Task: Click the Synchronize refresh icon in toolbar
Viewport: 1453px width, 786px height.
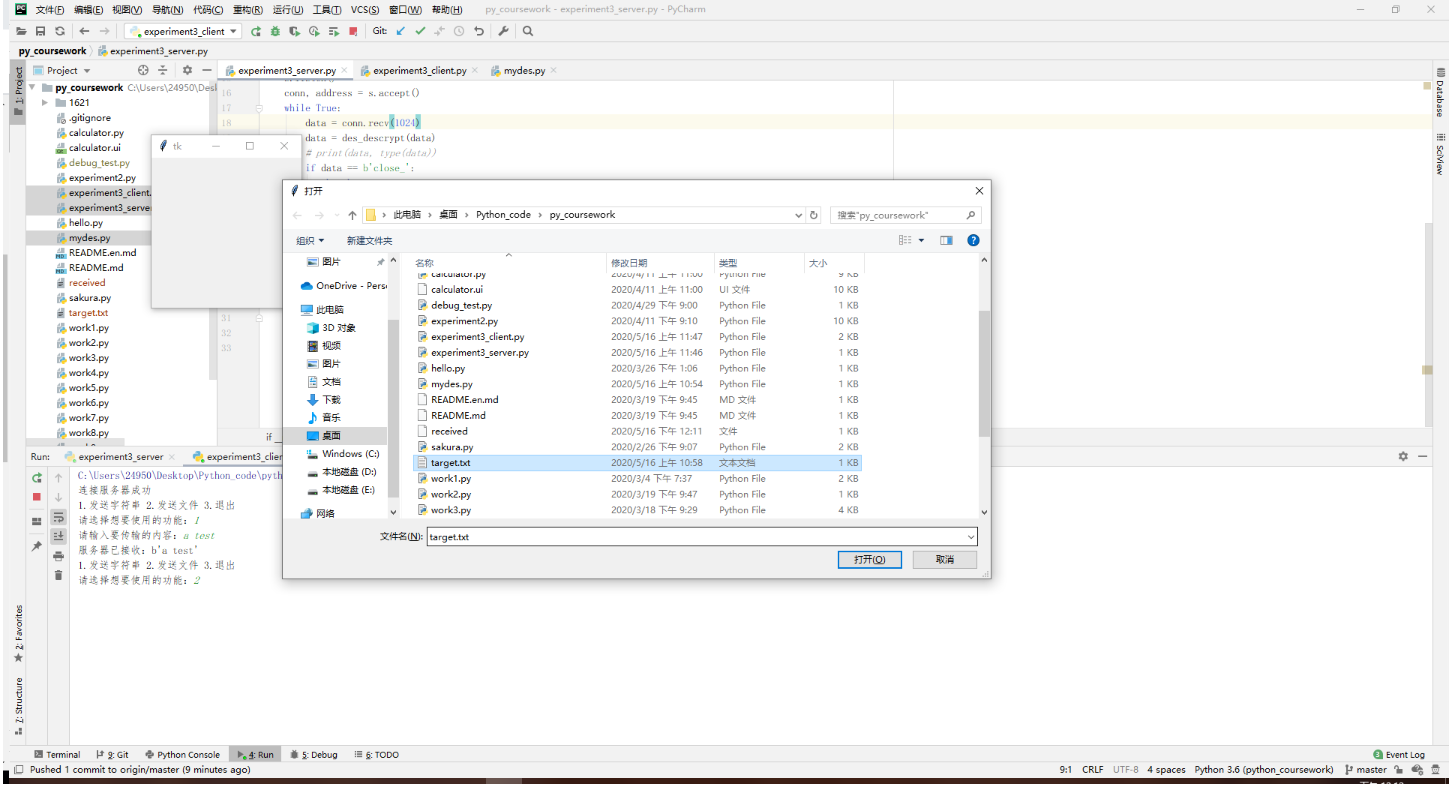Action: [61, 31]
